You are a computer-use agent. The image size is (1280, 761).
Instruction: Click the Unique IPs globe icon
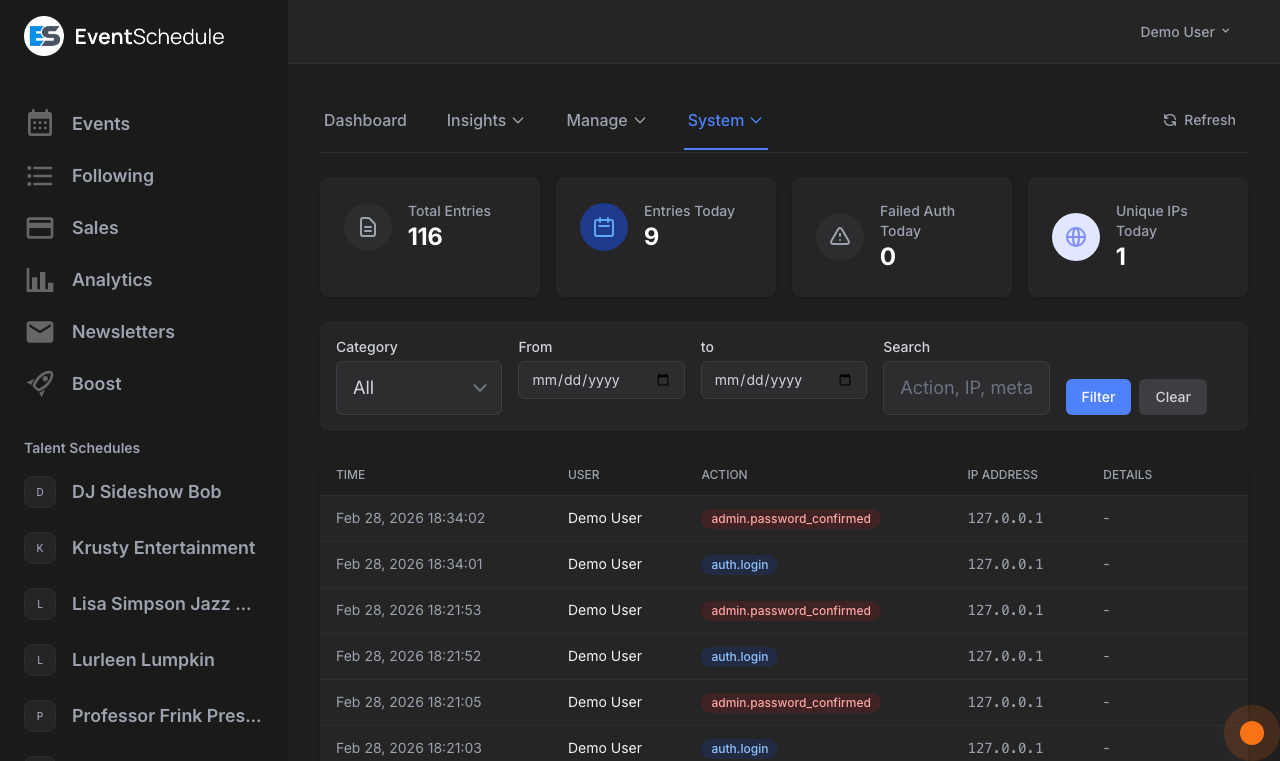pos(1076,237)
